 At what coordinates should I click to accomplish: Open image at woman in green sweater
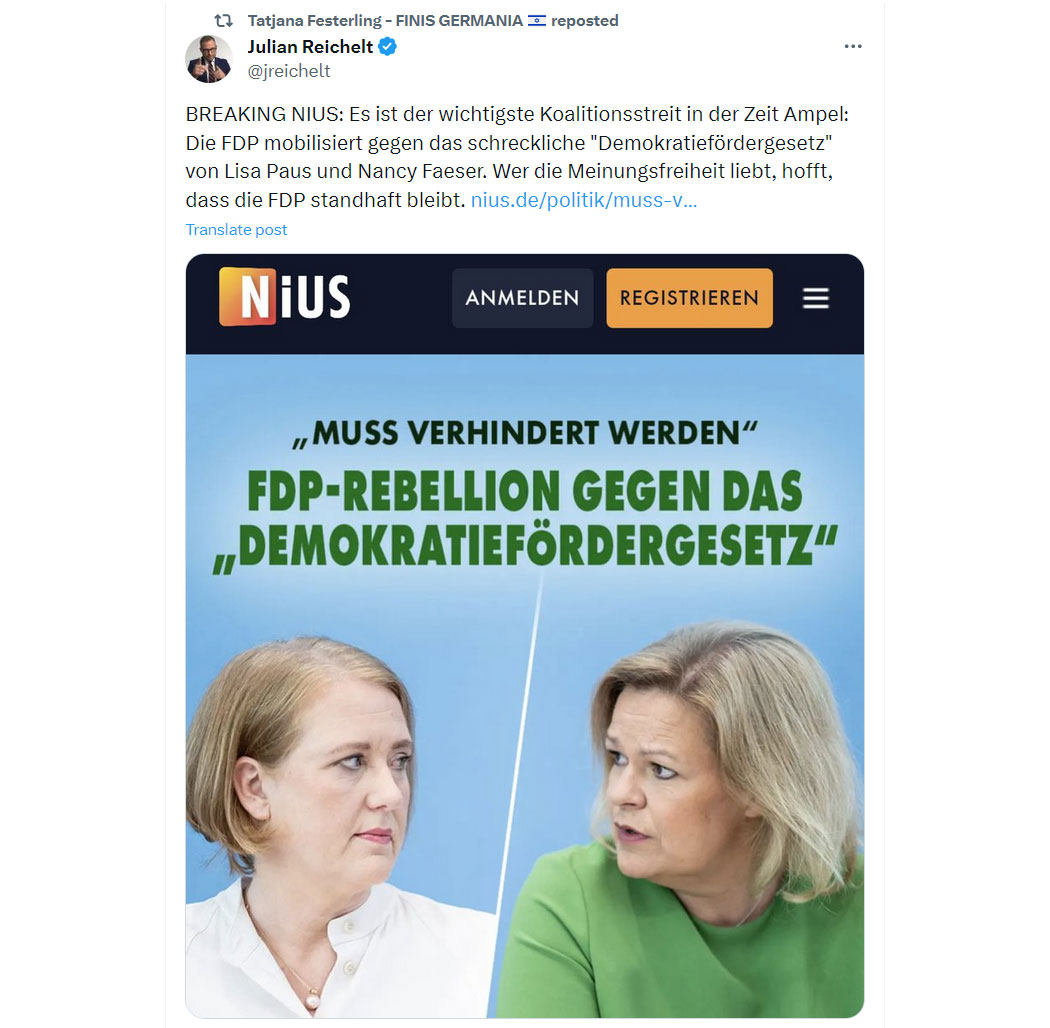[693, 817]
